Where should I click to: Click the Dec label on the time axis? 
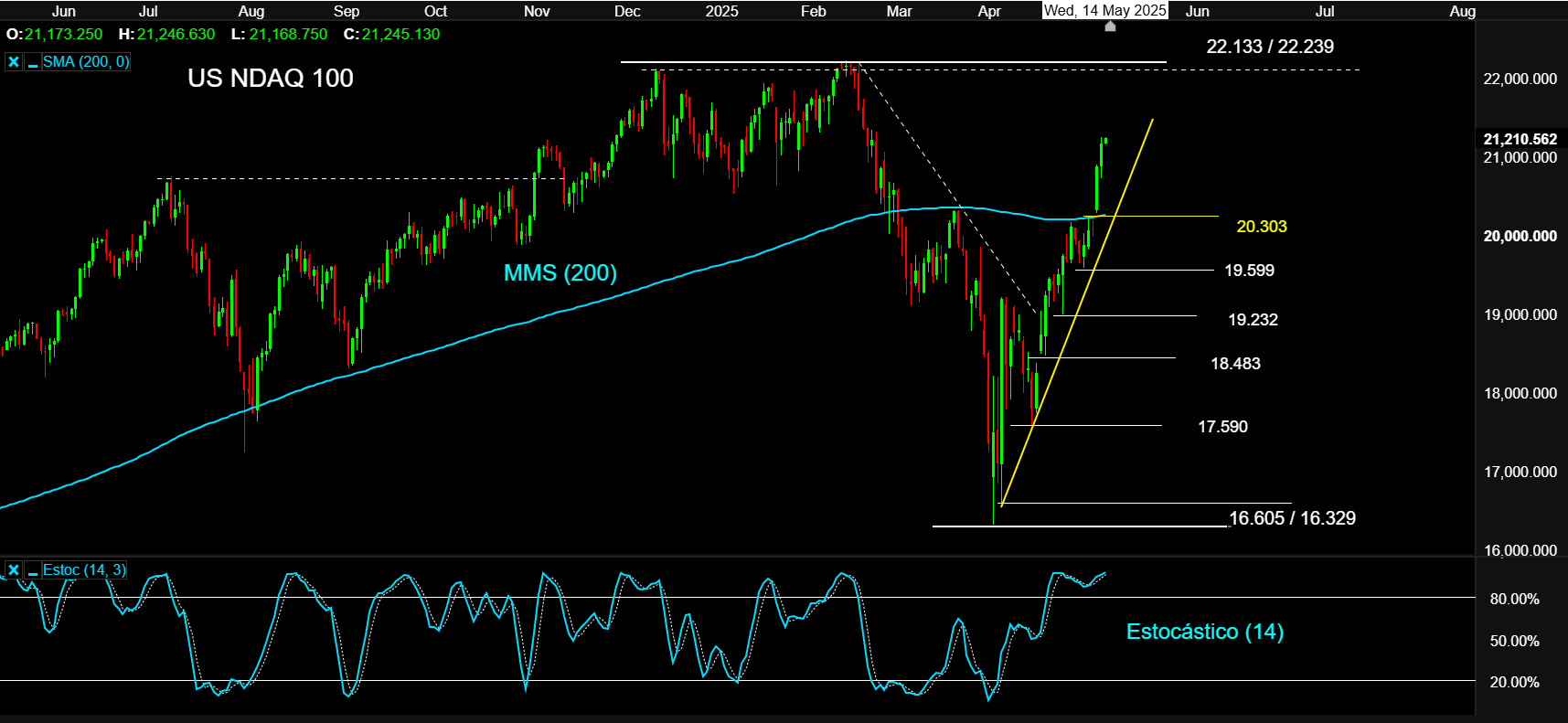click(627, 11)
